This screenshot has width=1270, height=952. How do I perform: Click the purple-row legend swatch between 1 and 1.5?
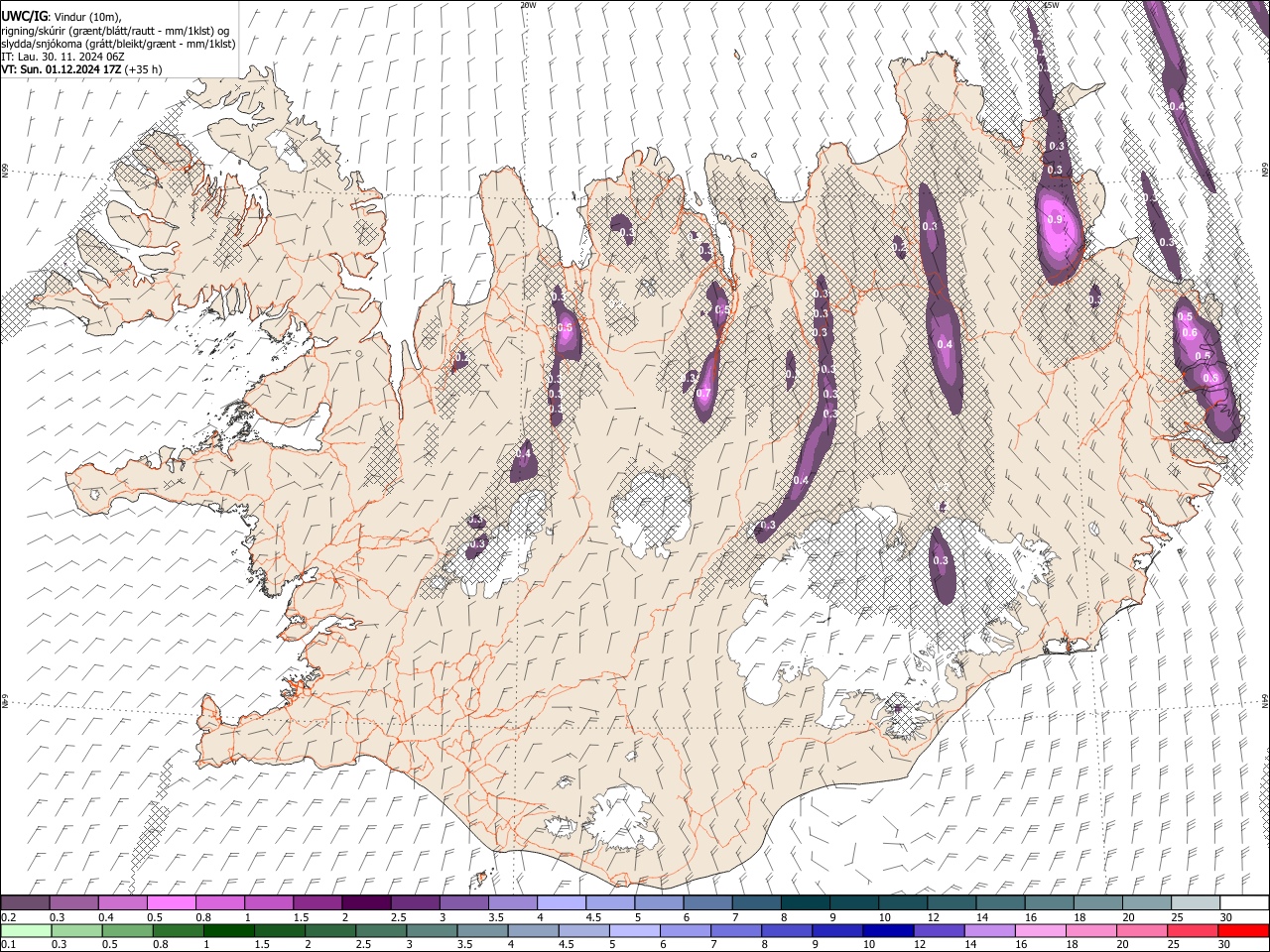tap(268, 902)
